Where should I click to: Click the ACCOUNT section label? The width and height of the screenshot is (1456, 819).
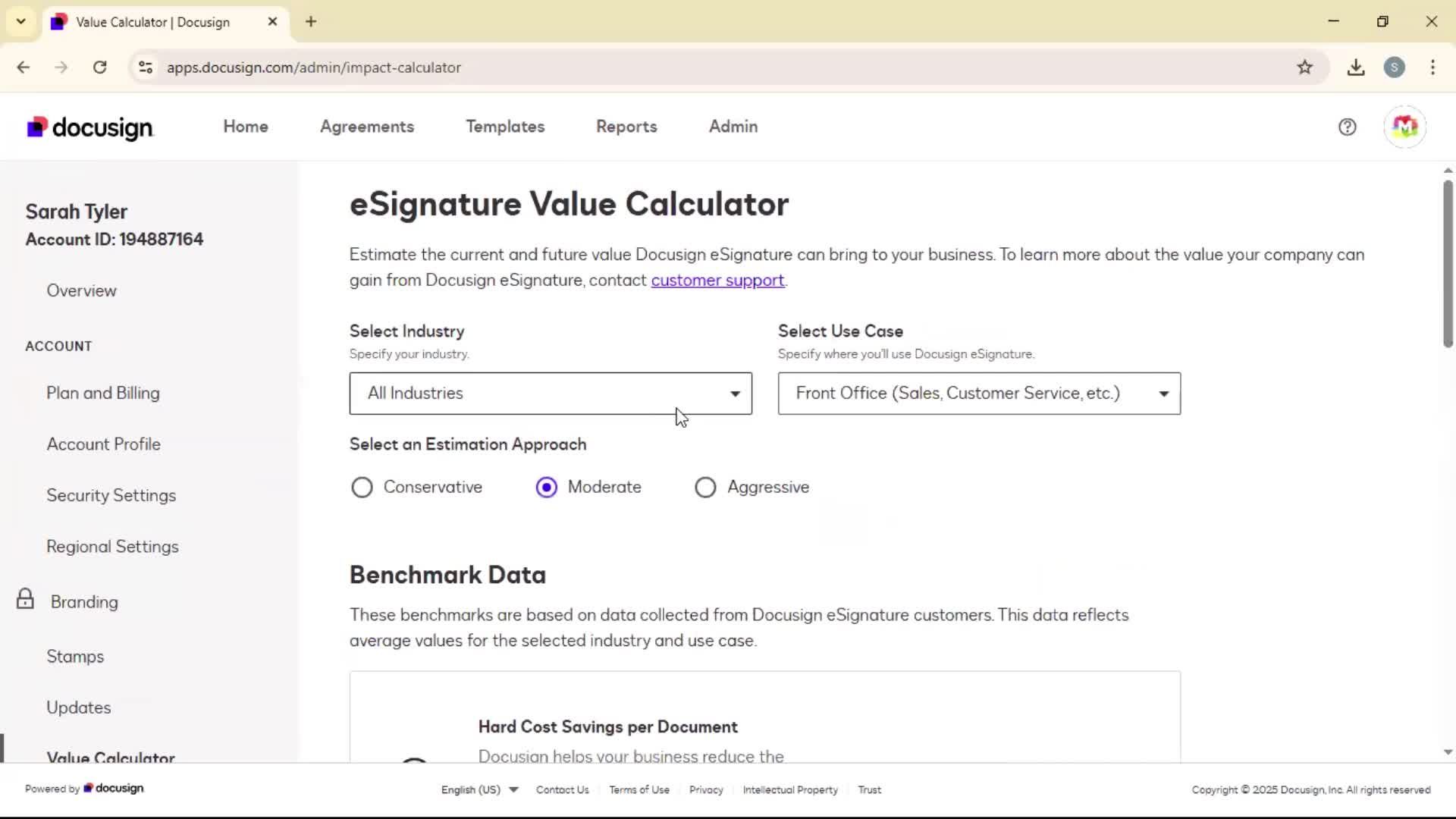[58, 347]
